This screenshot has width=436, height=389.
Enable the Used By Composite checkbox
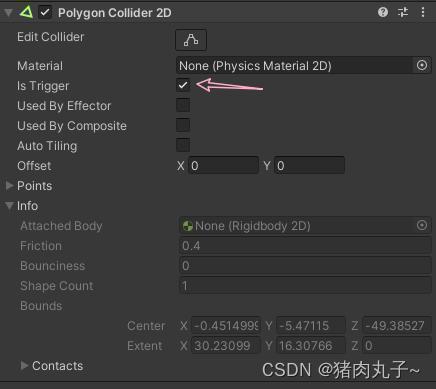[x=183, y=125]
